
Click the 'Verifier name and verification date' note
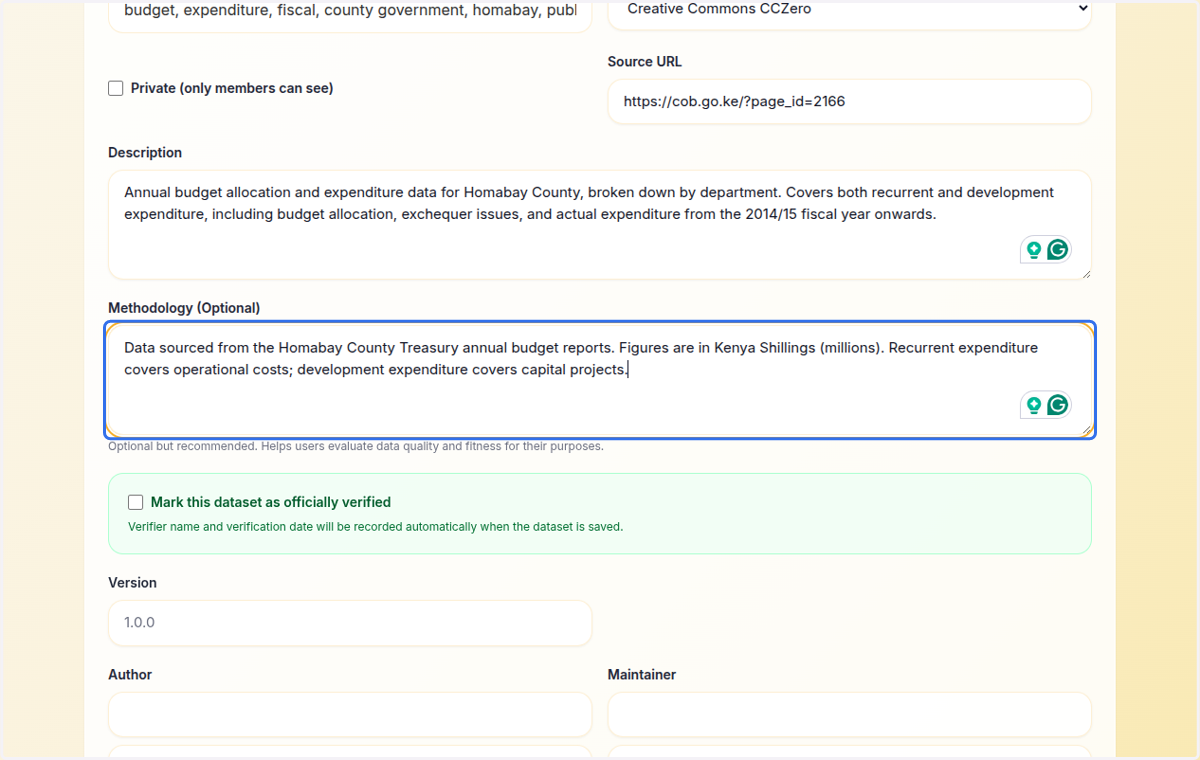pyautogui.click(x=375, y=526)
